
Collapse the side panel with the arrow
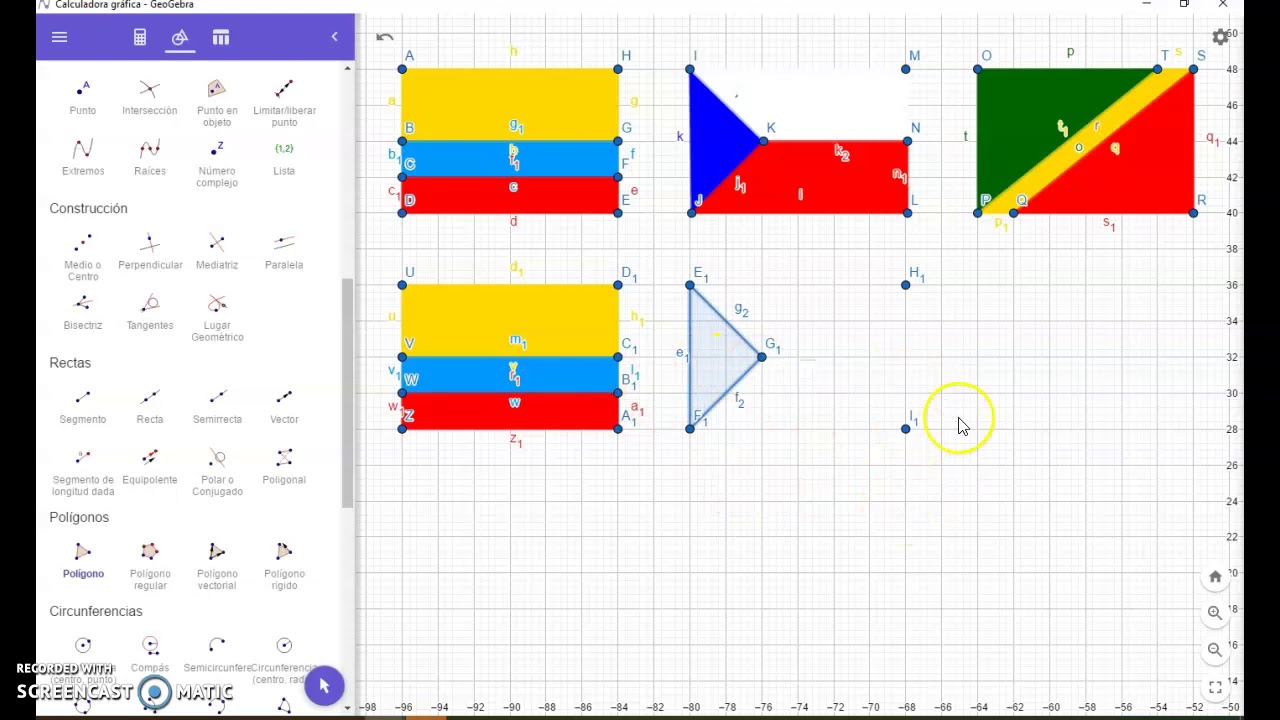pos(335,37)
